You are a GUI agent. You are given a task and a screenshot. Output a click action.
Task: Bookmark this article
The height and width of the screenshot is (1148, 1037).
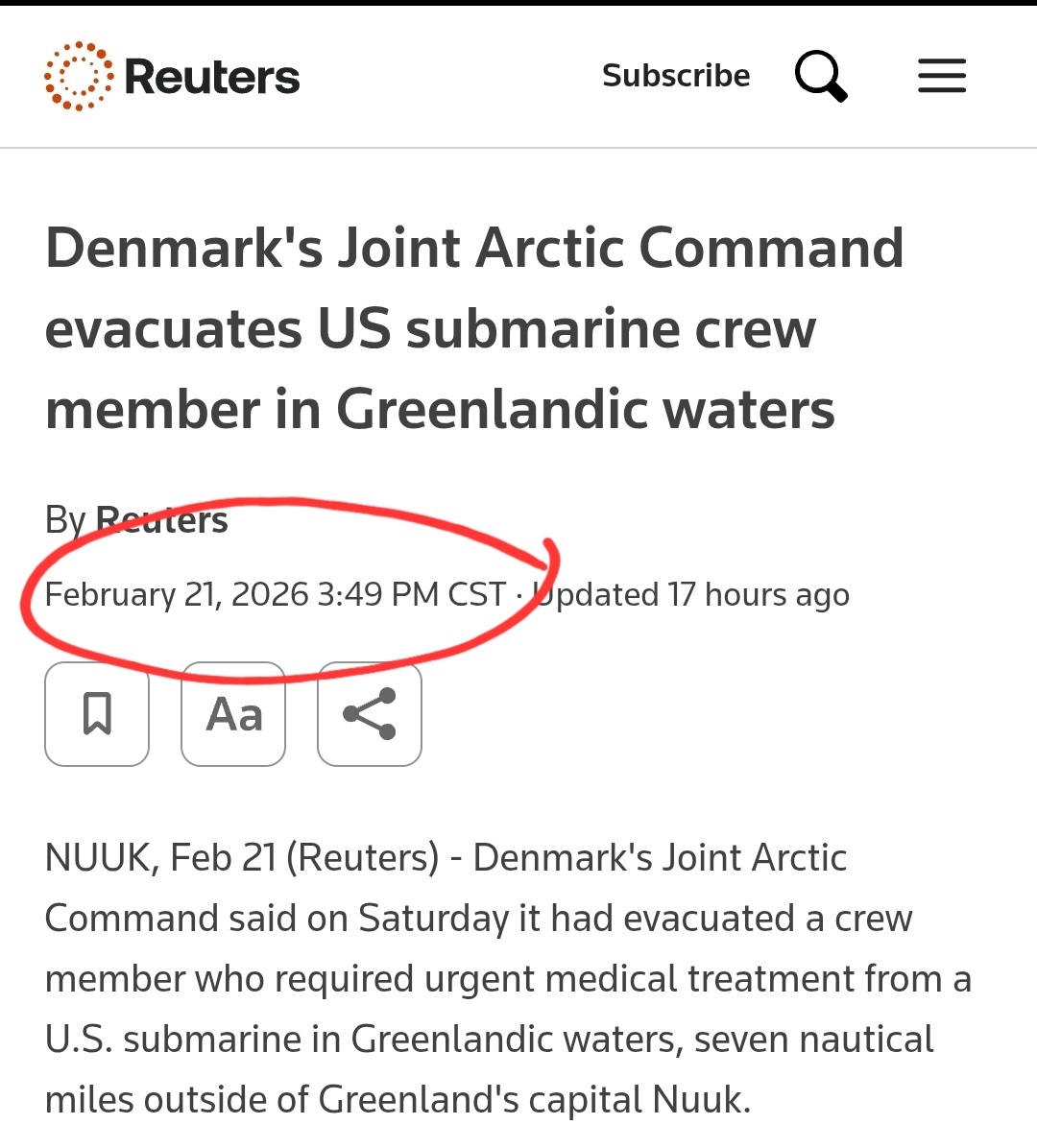pos(97,714)
